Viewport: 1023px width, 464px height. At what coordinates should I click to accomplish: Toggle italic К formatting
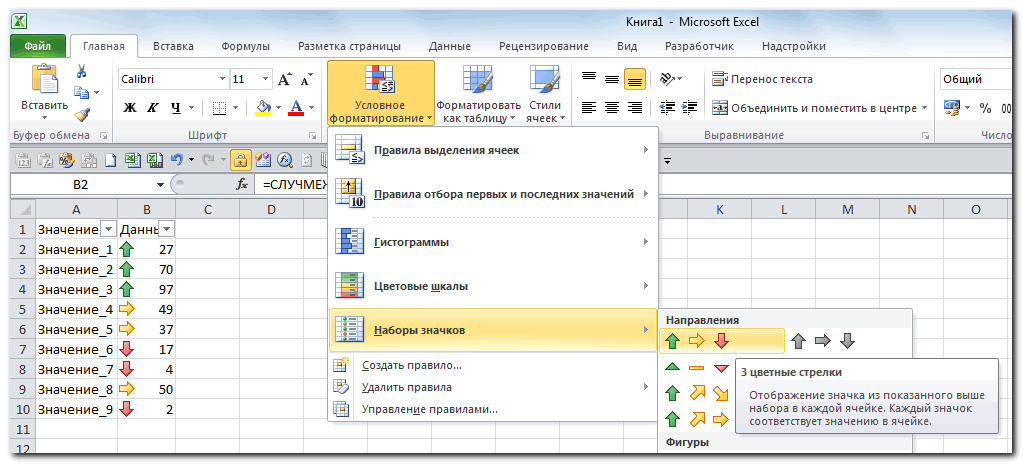click(153, 108)
